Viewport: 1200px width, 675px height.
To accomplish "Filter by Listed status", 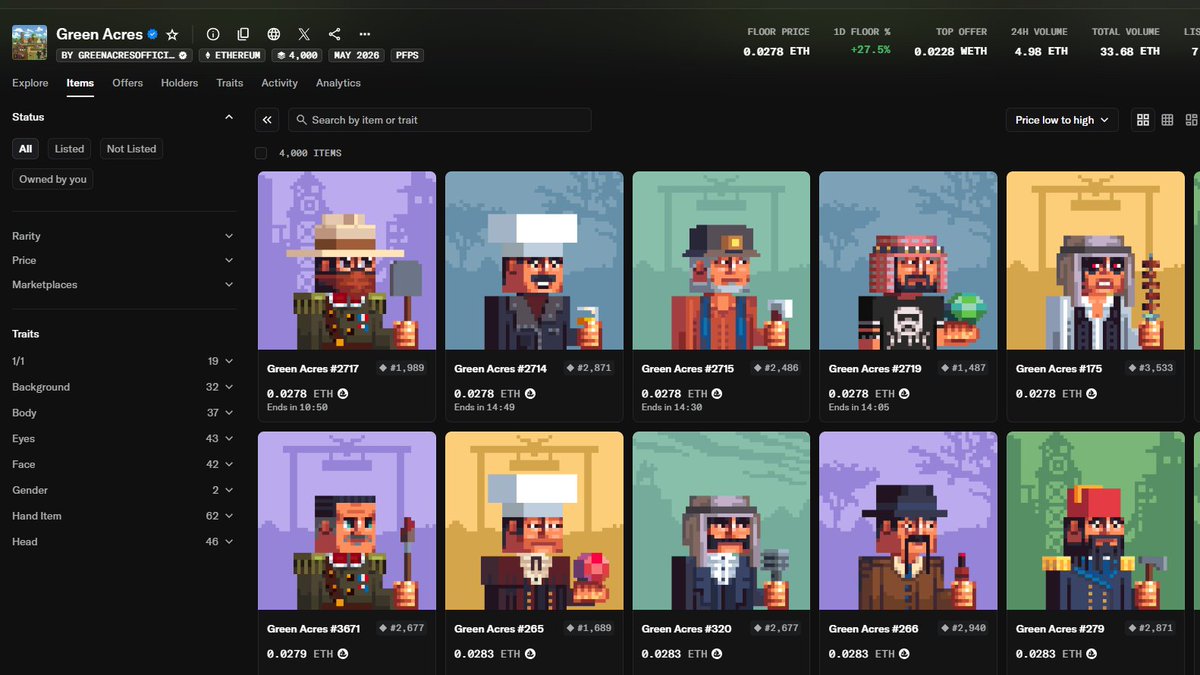I will click(69, 149).
